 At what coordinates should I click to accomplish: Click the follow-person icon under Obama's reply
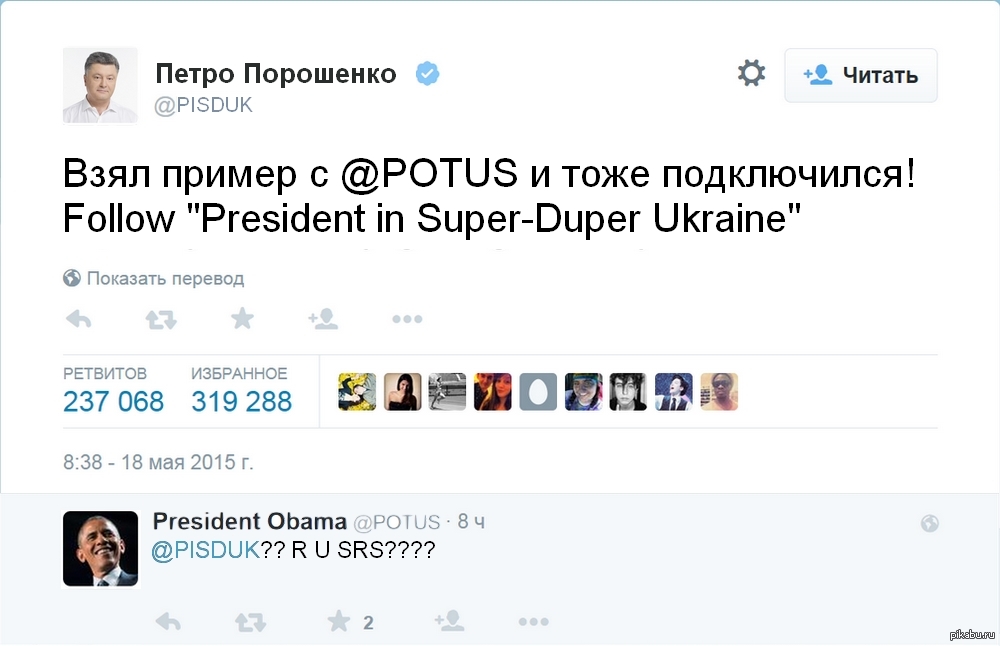coord(449,622)
